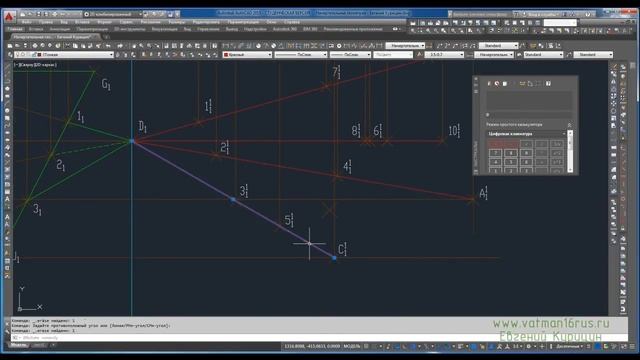Open the Красный color dropdown
Screen dimensions: 640x360
tap(247, 54)
